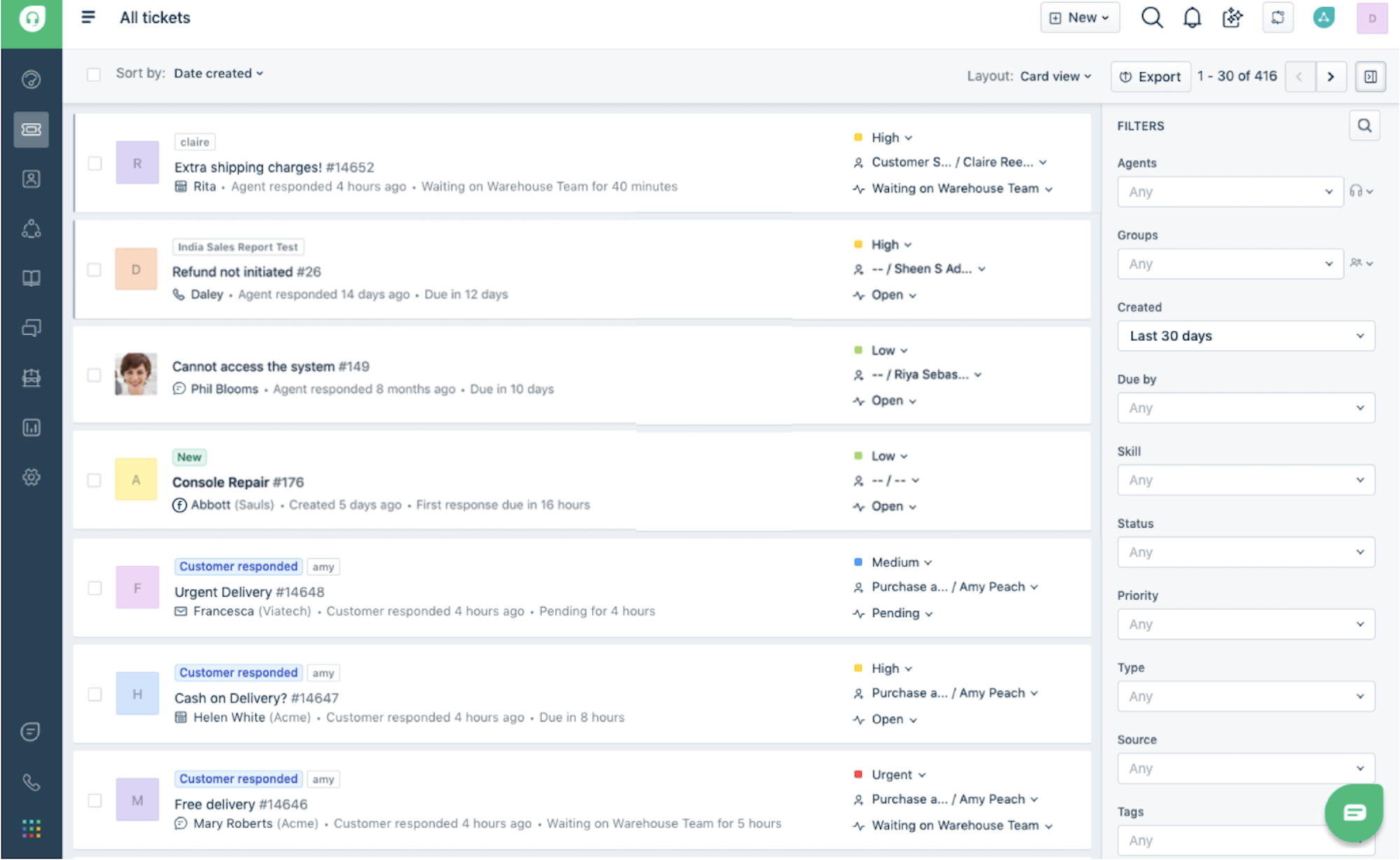
Task: Open the forums conversations icon in the sidebar
Action: pyautogui.click(x=31, y=327)
